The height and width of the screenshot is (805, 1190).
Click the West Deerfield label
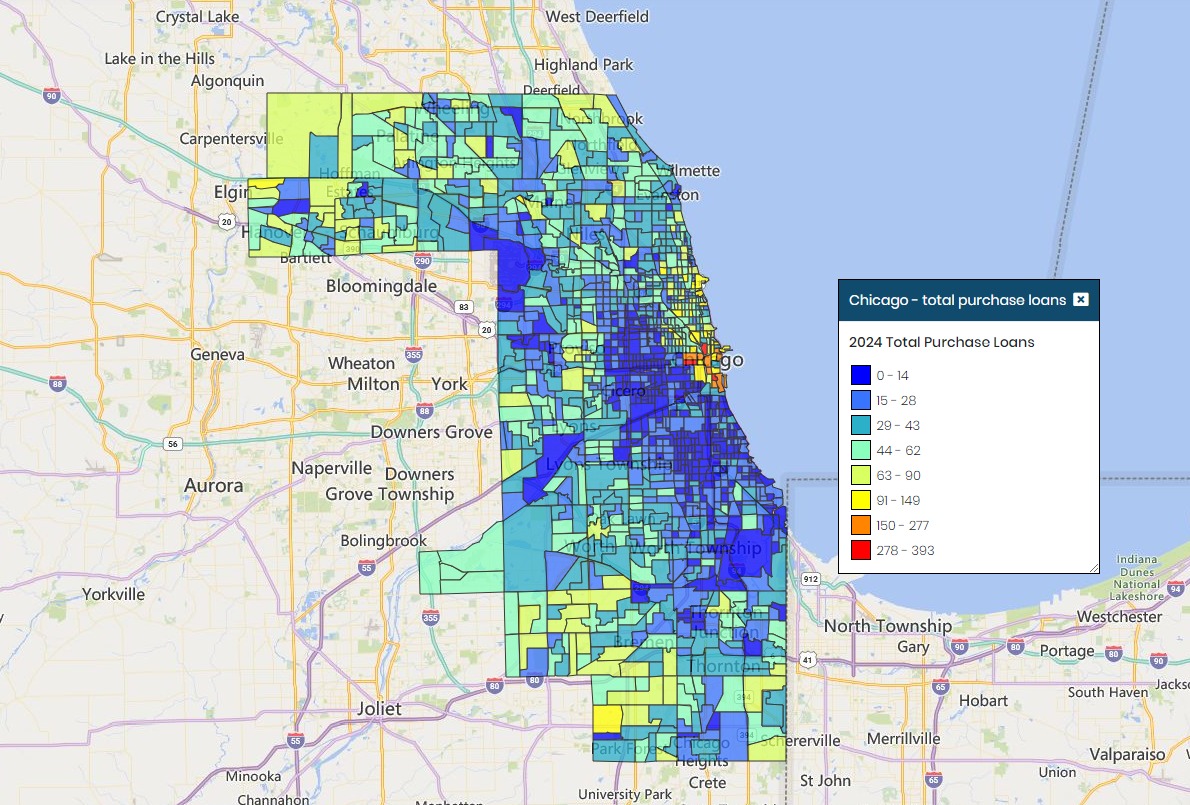597,17
